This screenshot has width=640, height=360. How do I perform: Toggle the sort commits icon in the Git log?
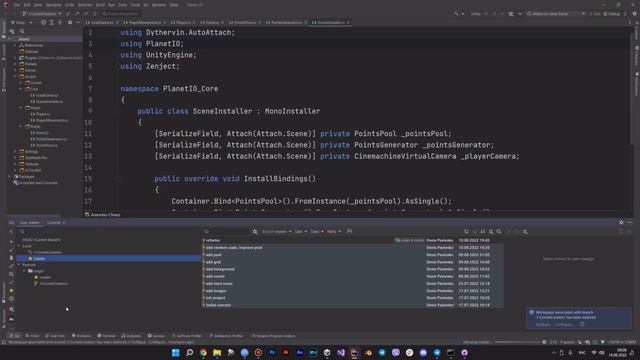pos(483,231)
